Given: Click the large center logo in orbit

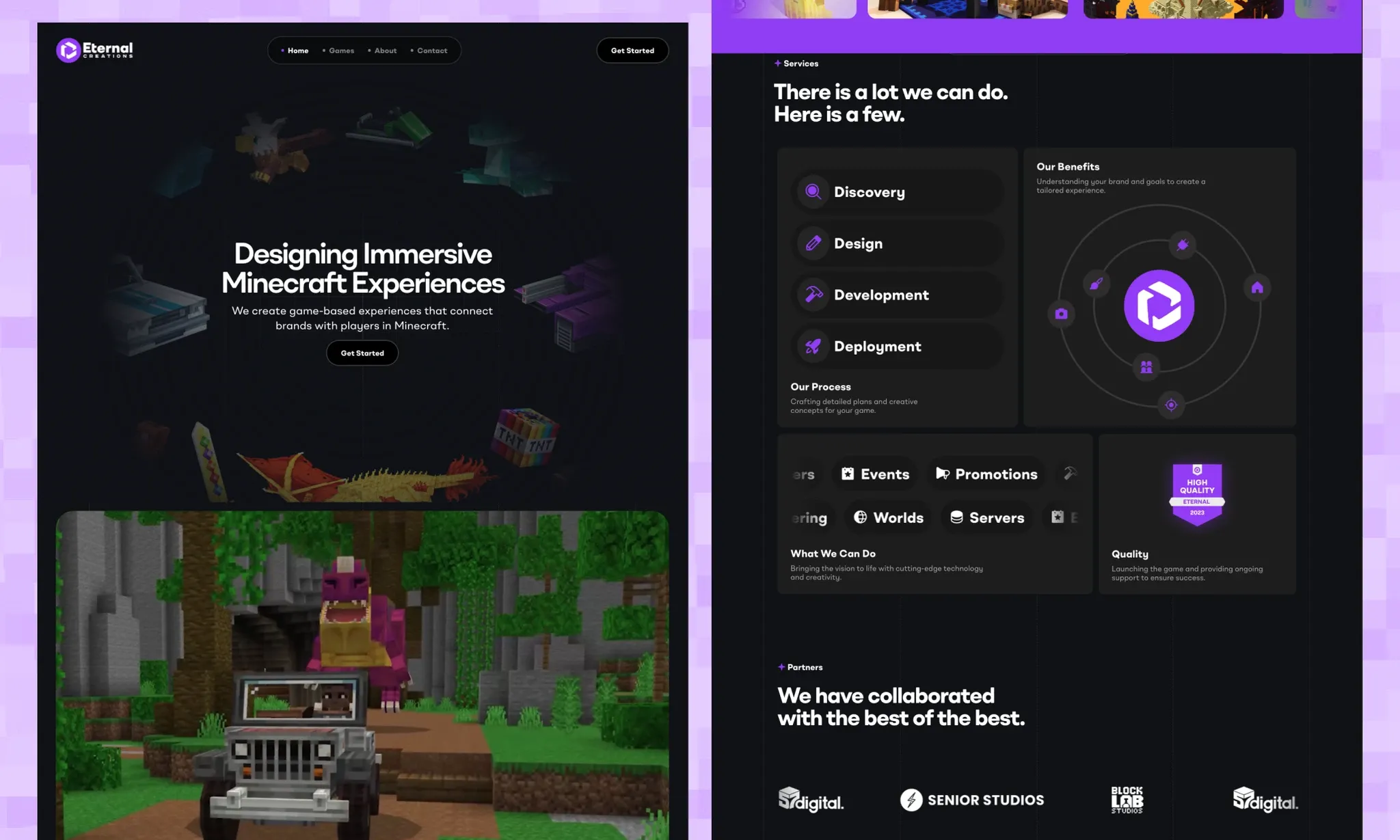Looking at the screenshot, I should [x=1159, y=306].
